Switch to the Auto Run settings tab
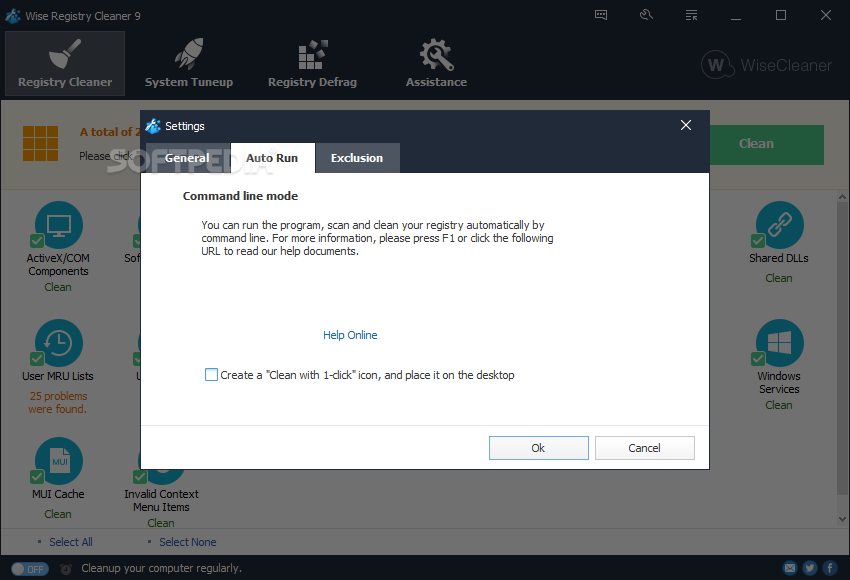 click(272, 158)
